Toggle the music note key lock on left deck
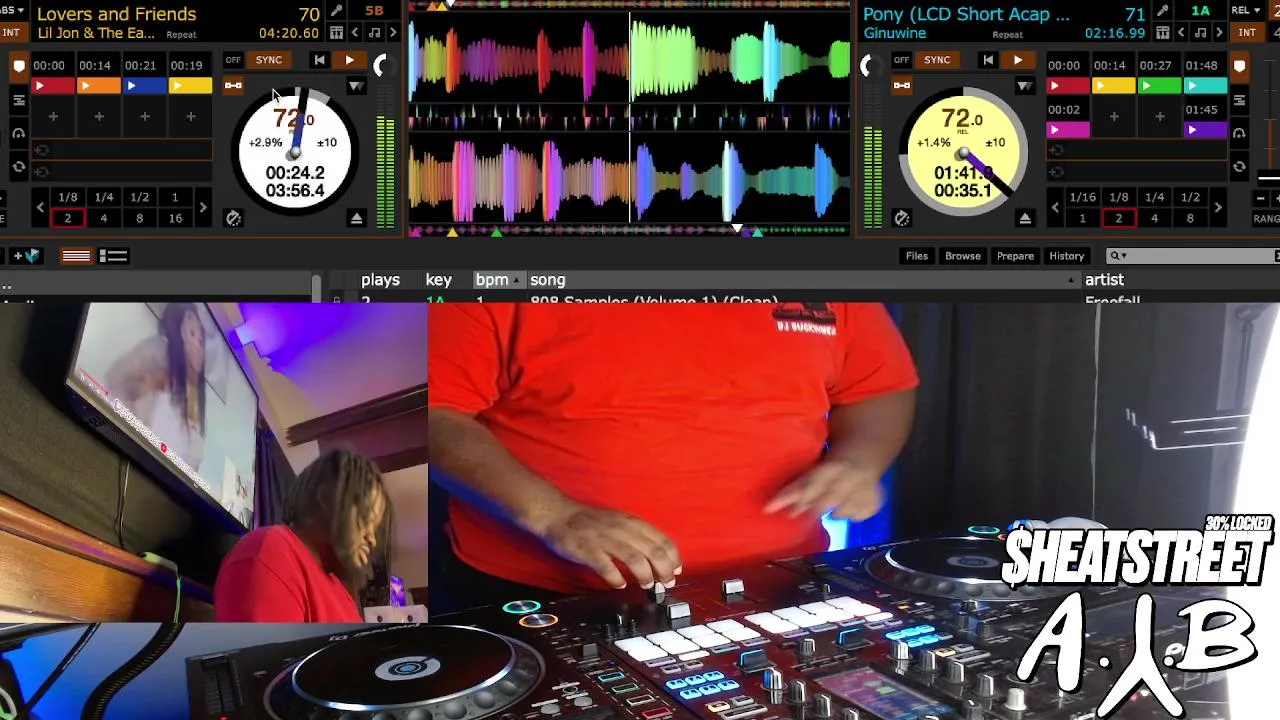The image size is (1280, 720). click(x=374, y=33)
